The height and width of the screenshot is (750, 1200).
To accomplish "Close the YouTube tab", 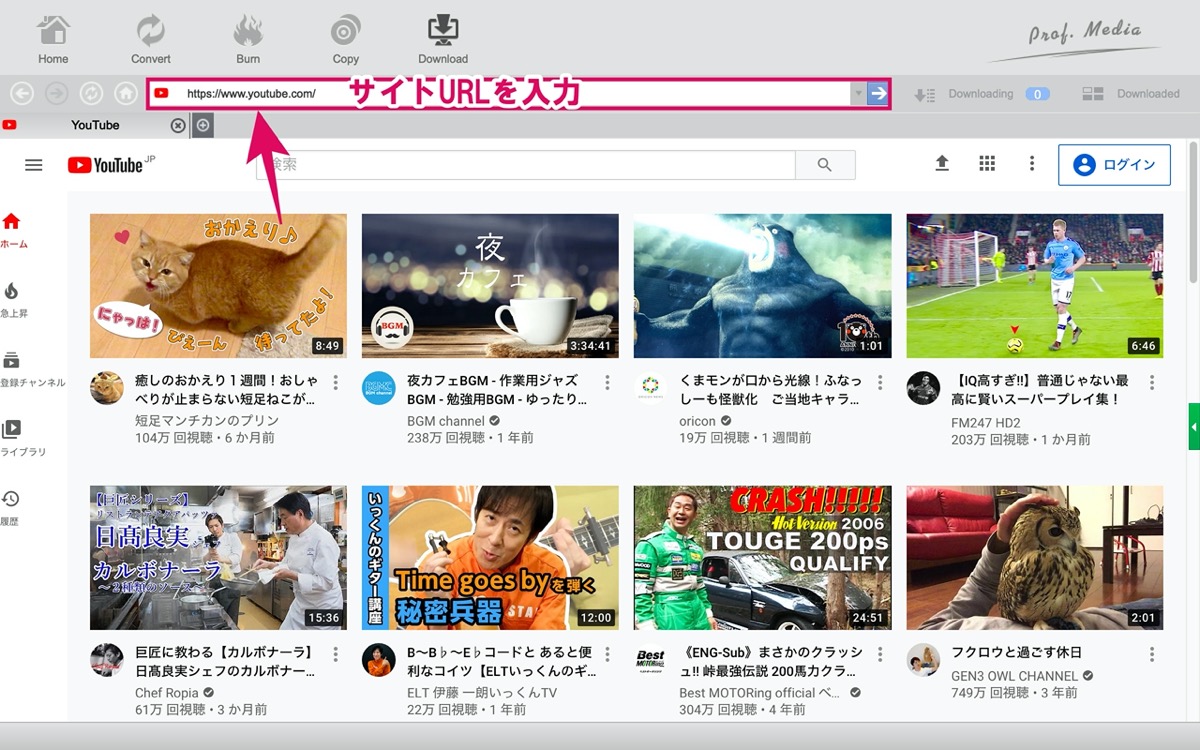I will 178,125.
